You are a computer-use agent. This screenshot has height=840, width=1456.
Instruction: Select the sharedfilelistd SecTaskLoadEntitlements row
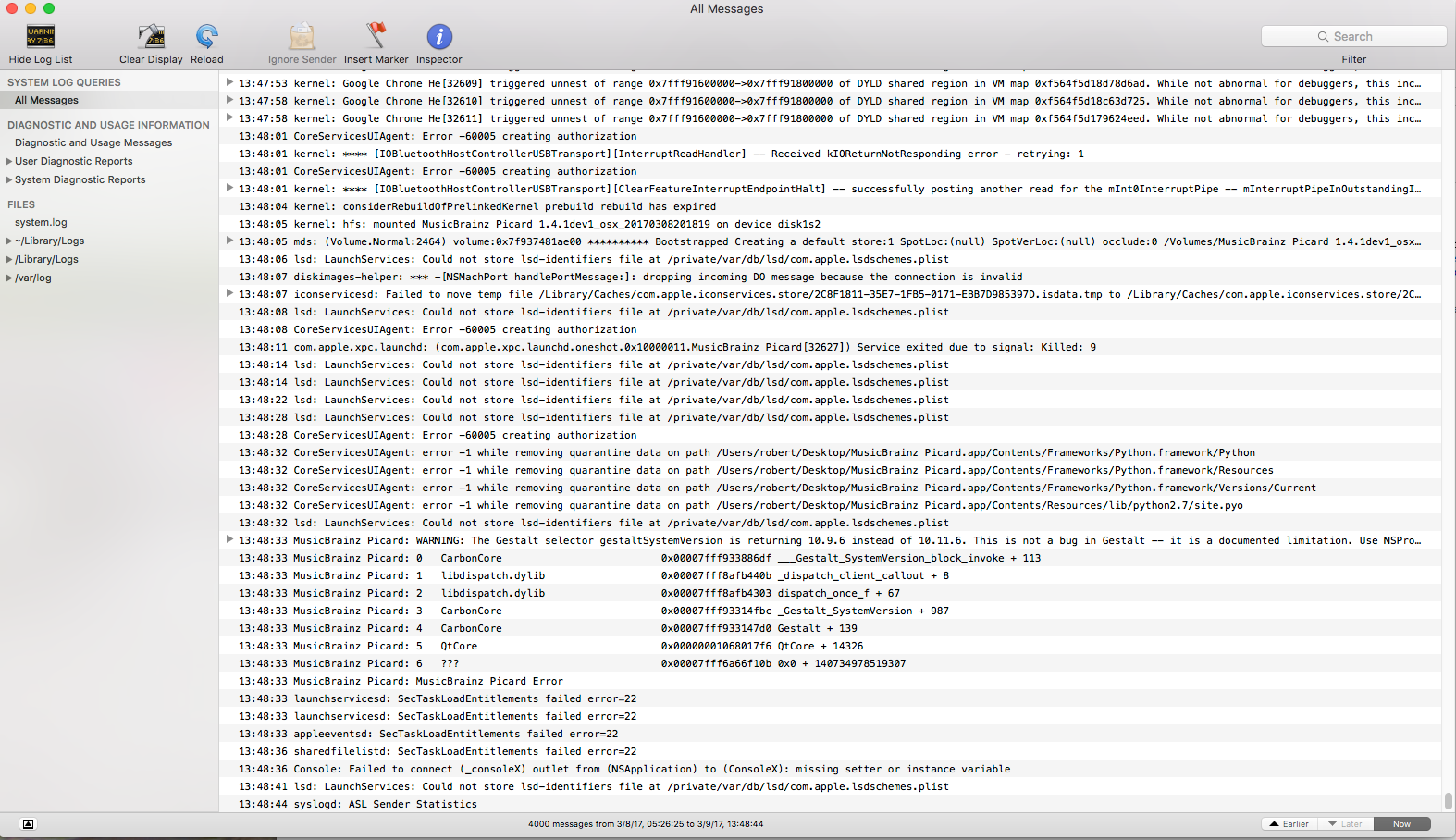click(830, 751)
